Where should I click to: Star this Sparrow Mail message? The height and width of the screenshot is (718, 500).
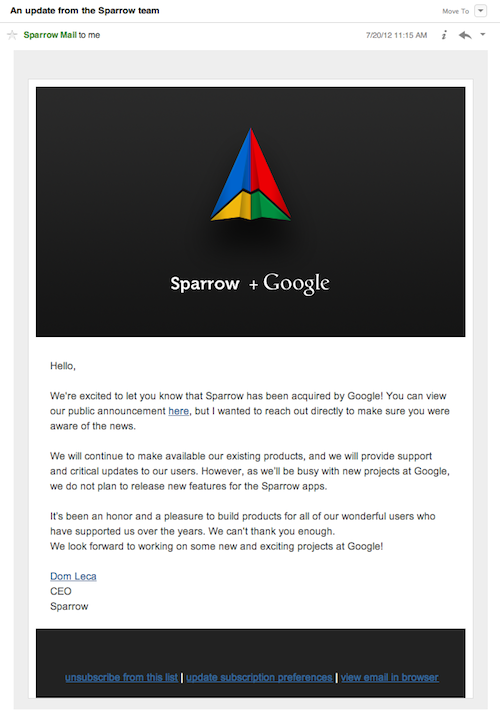(12, 35)
